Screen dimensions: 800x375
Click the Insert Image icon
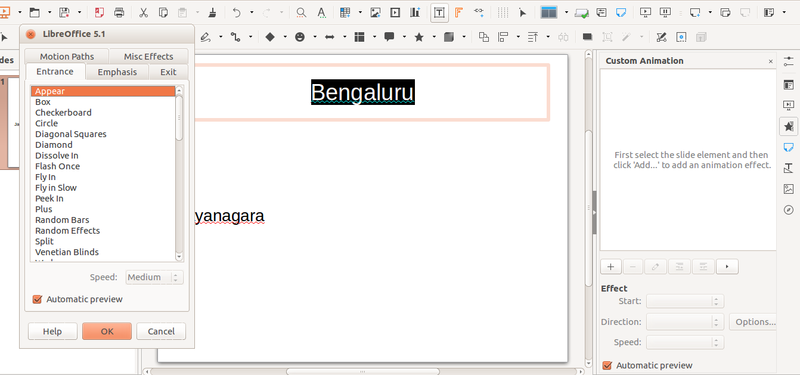[376, 12]
